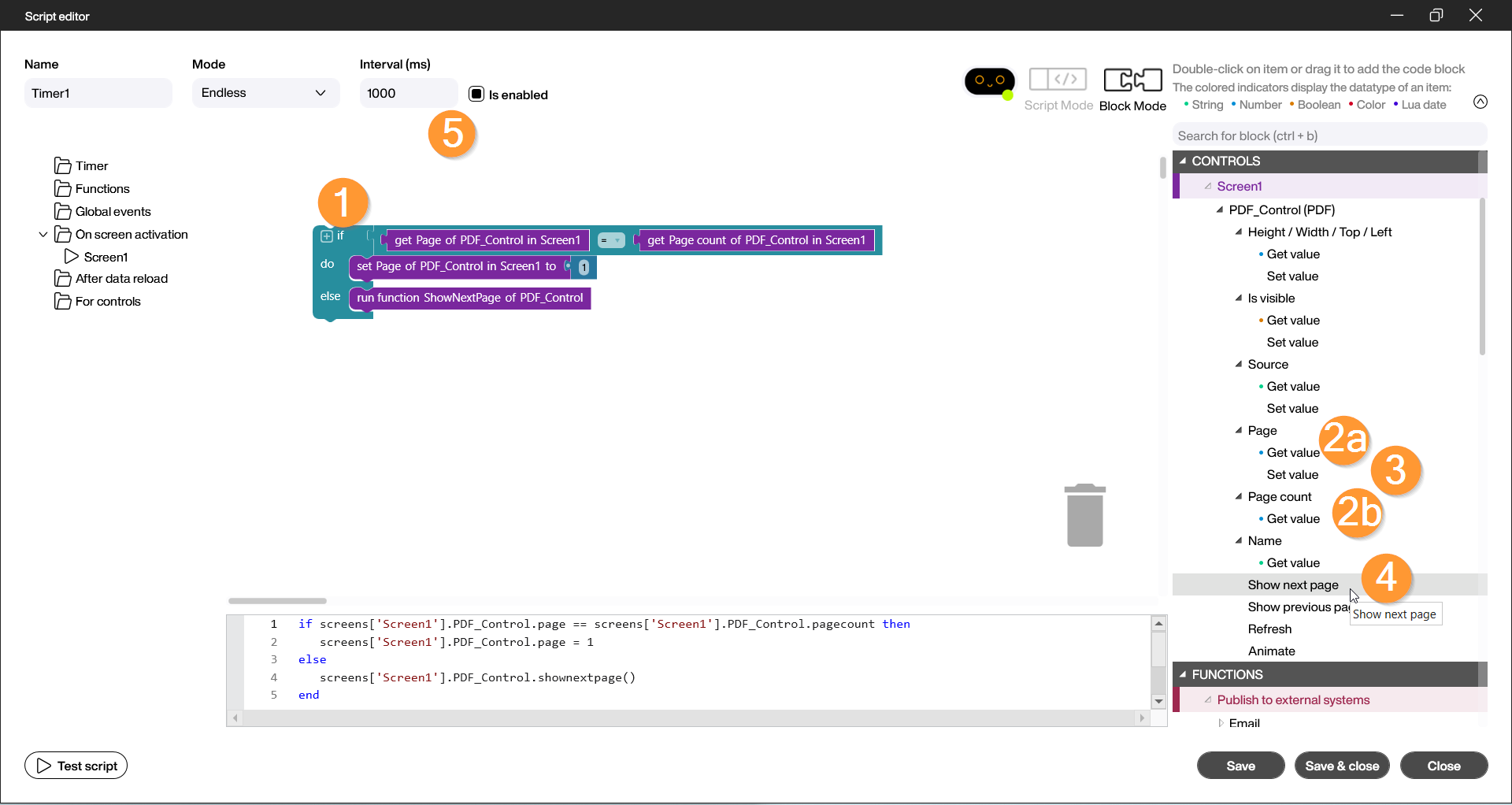This screenshot has height=805, width=1512.
Task: Run the Test script button
Action: pyautogui.click(x=76, y=766)
